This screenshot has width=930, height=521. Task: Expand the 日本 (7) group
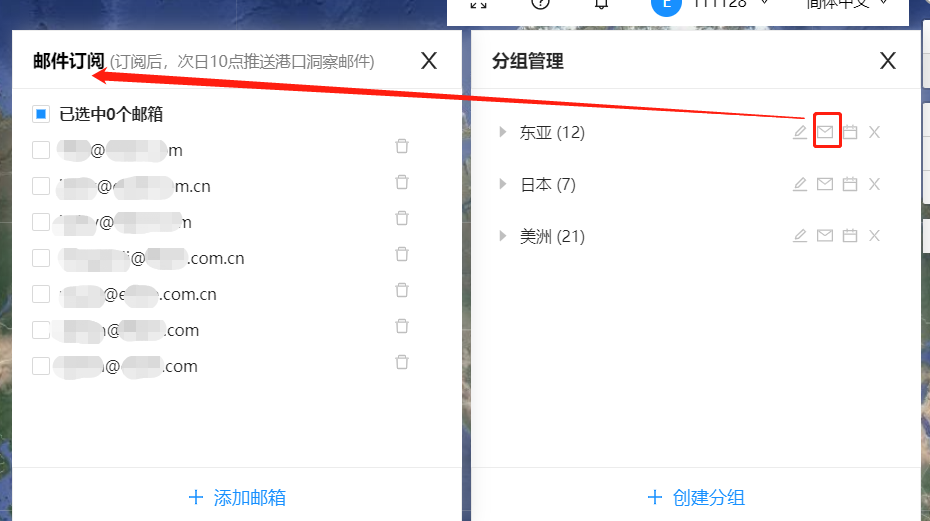[502, 184]
